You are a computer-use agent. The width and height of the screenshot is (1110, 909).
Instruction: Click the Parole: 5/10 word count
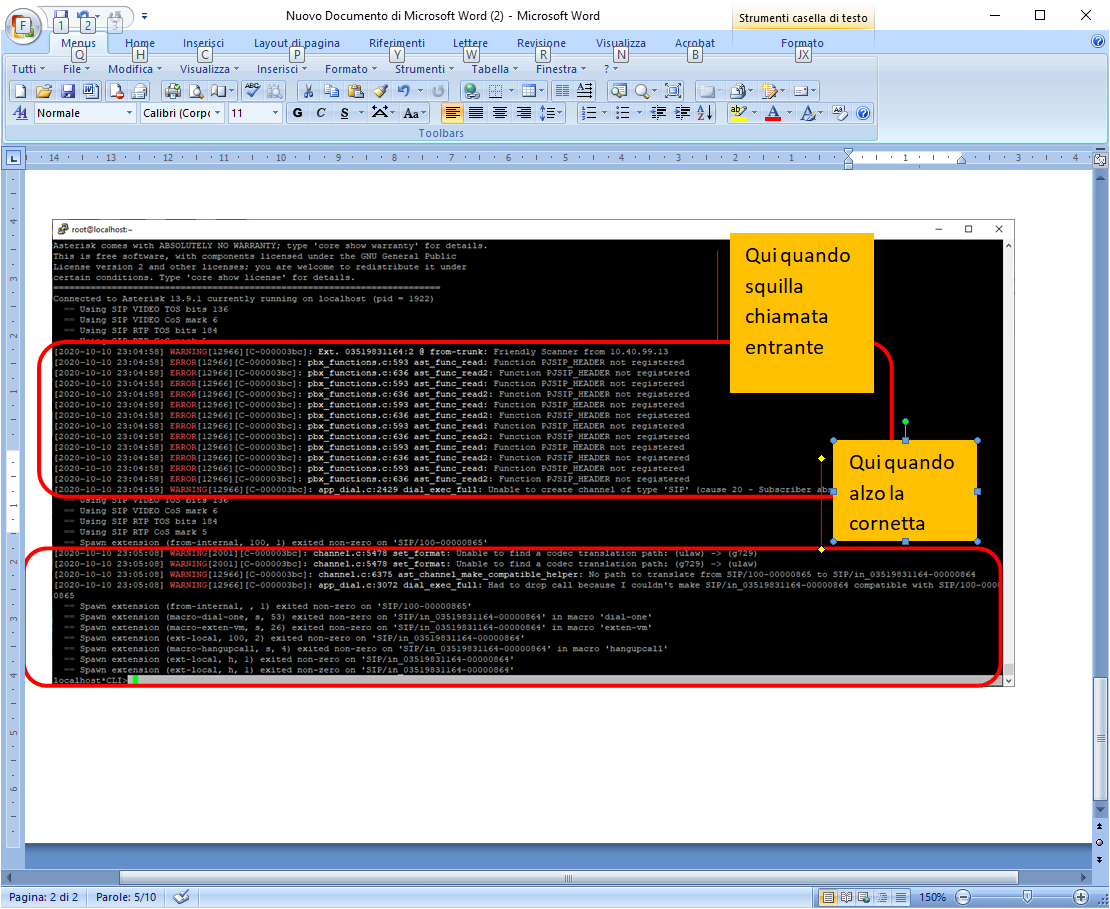click(126, 897)
